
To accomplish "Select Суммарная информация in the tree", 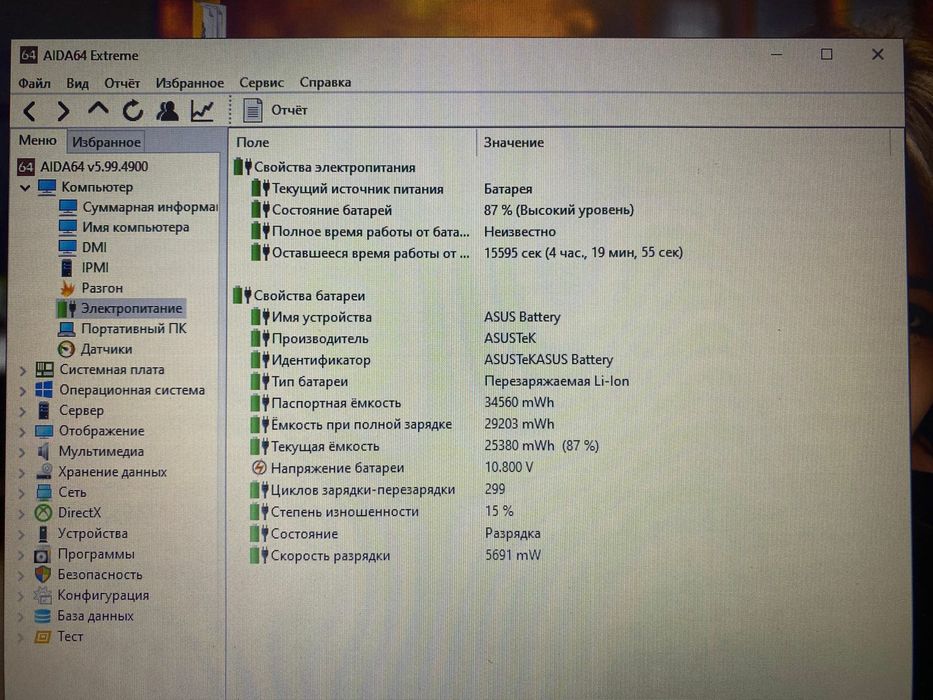I will (x=138, y=207).
